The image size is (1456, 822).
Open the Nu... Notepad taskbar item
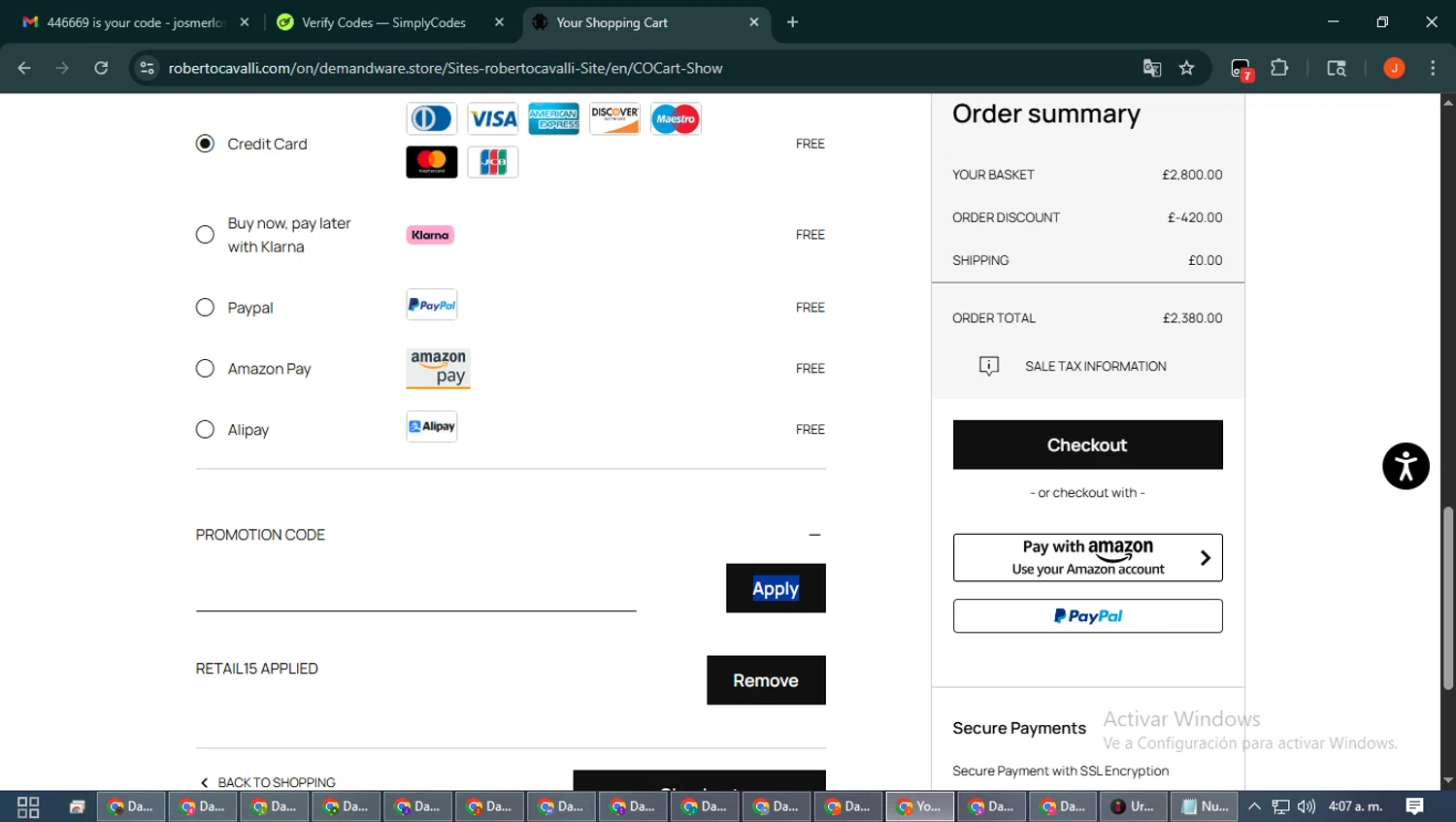point(1205,806)
